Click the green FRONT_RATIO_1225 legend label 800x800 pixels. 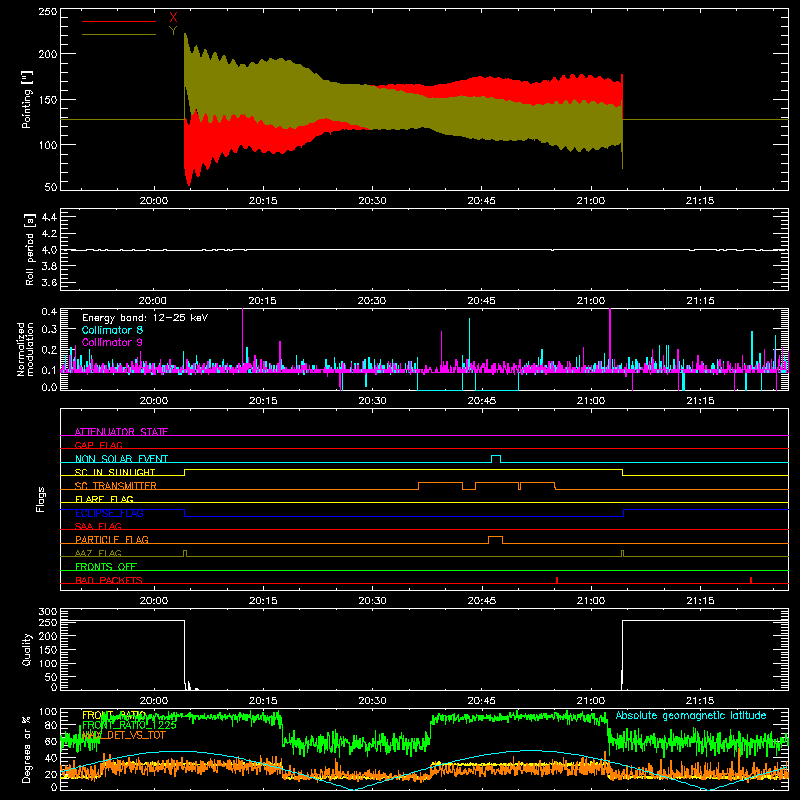pos(129,725)
